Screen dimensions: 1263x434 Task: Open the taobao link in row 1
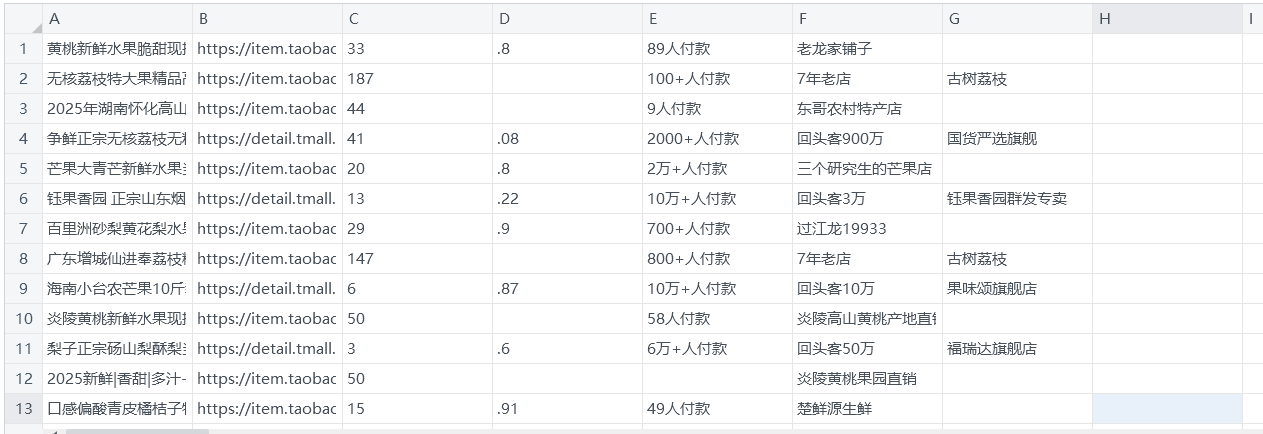coord(267,48)
